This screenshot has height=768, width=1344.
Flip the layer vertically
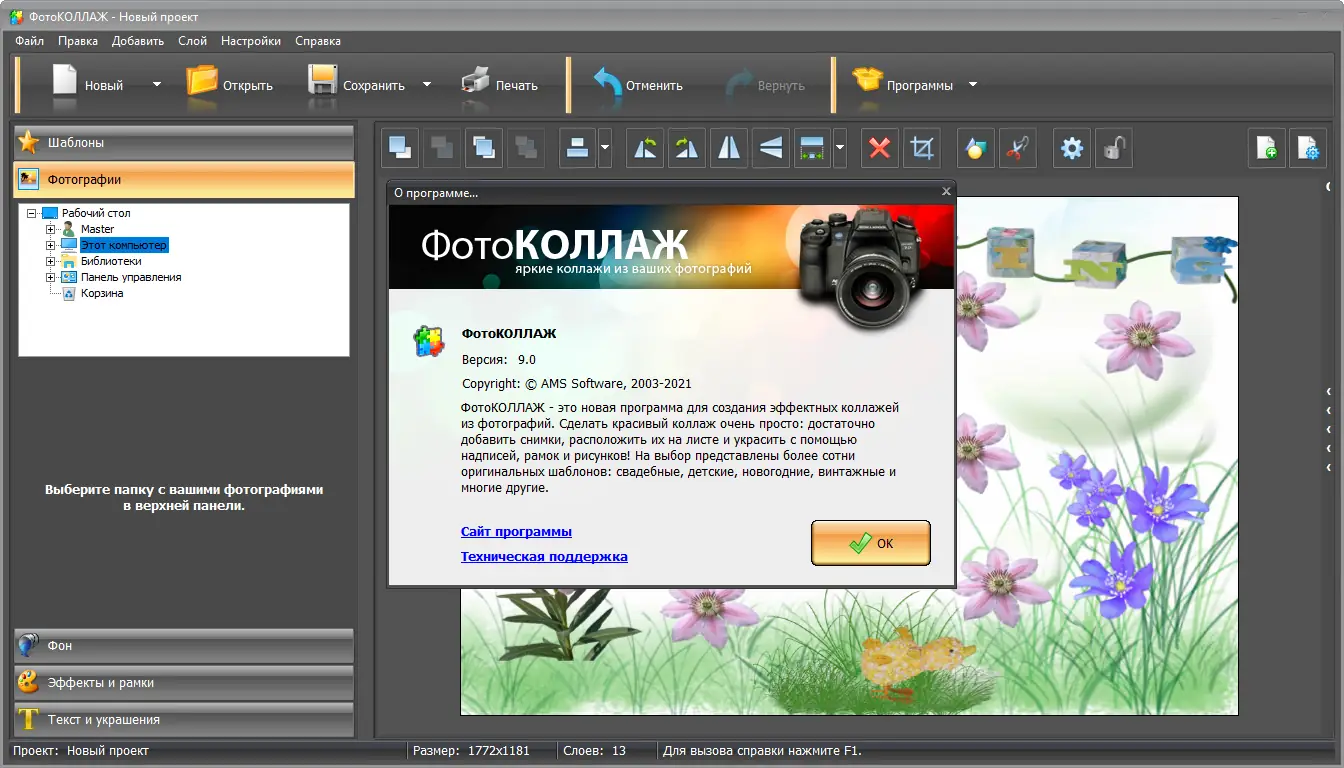pos(771,148)
